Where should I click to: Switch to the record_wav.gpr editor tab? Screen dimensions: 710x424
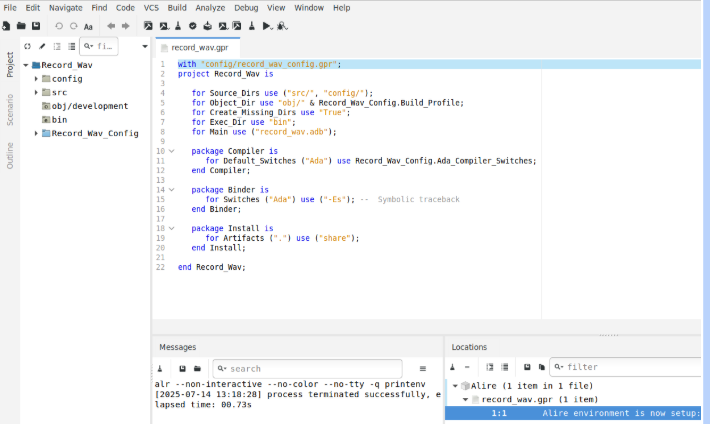(x=198, y=48)
